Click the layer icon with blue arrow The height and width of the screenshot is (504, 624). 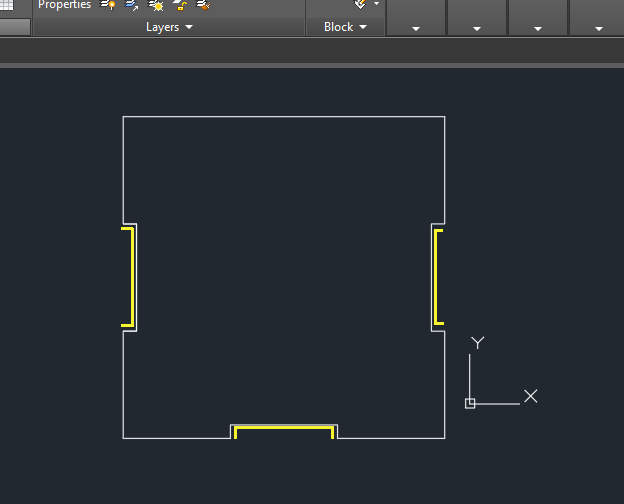[x=132, y=5]
